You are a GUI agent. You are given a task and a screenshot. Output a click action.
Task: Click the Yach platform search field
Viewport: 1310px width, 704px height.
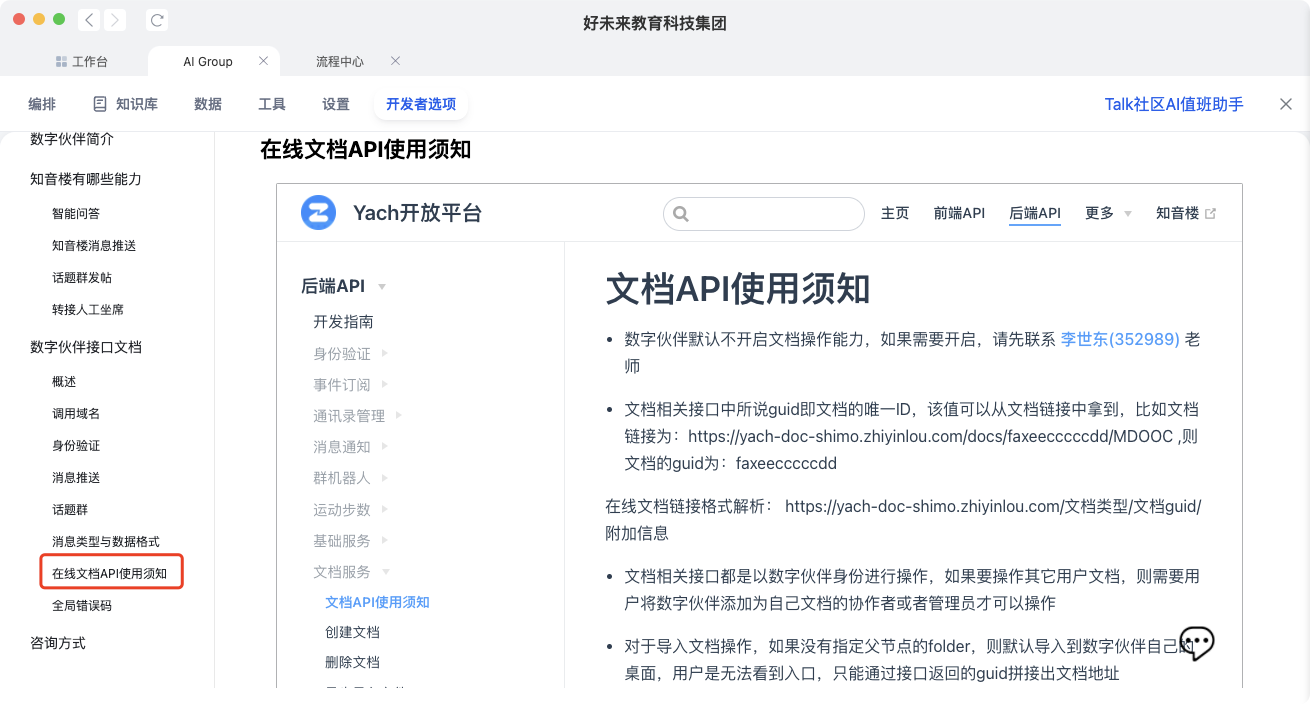(x=764, y=214)
